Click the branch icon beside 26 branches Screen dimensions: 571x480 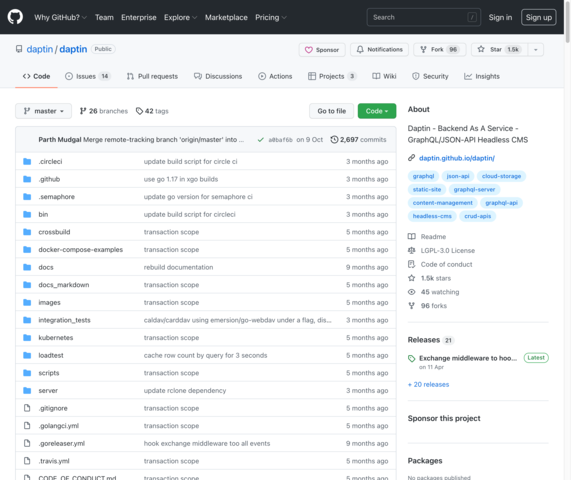point(83,111)
